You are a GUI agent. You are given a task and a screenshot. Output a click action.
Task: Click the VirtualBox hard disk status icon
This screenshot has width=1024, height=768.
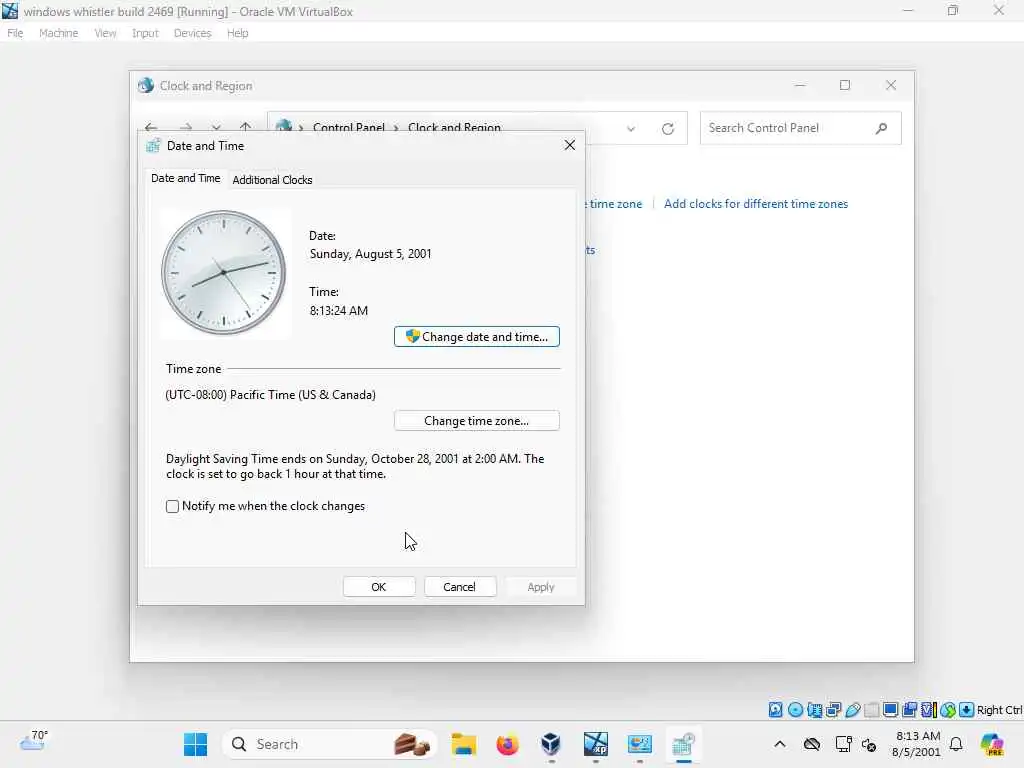[775, 710]
